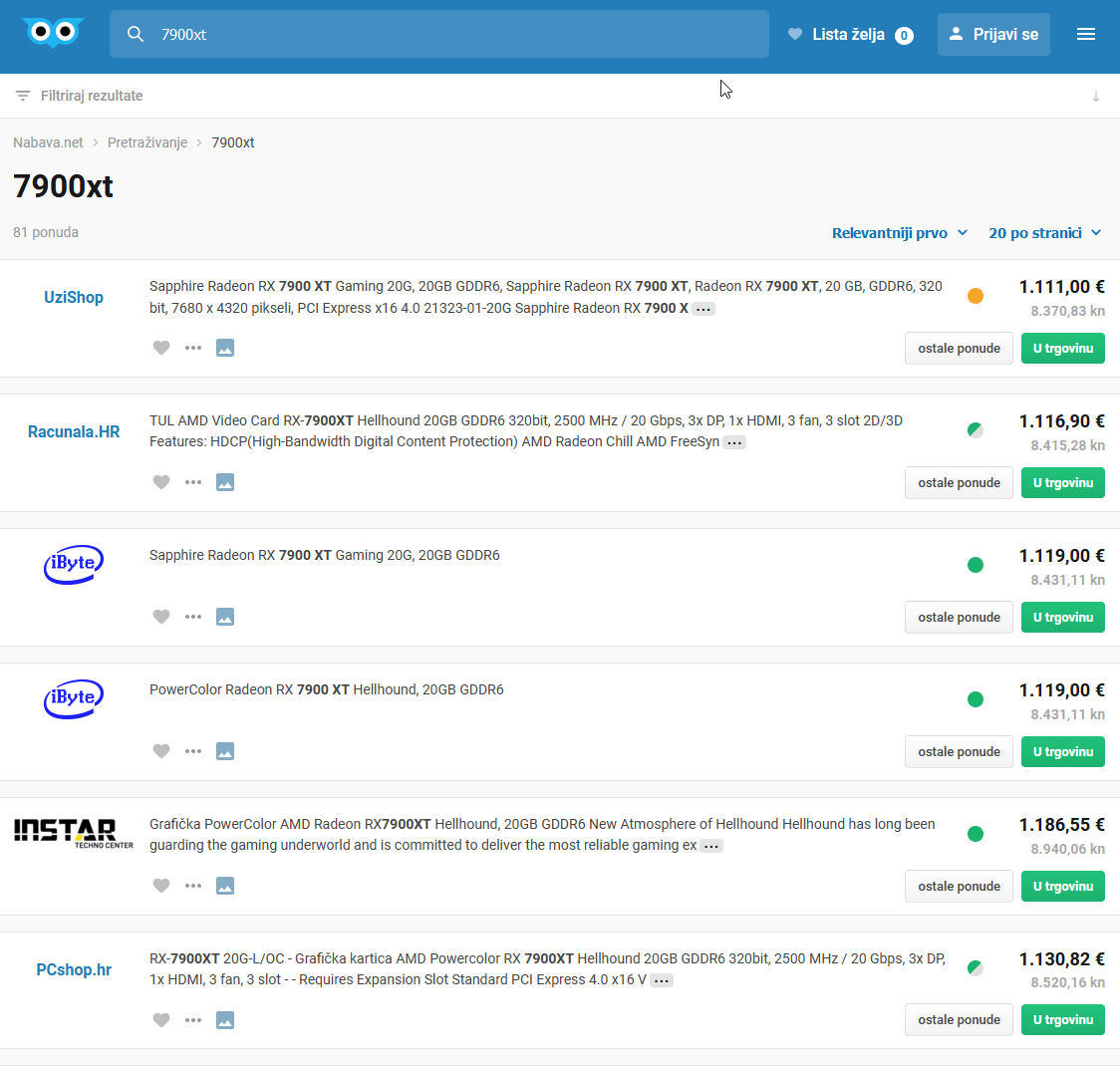
Task: Open more options for Racunala.HR offer
Action: tap(193, 482)
